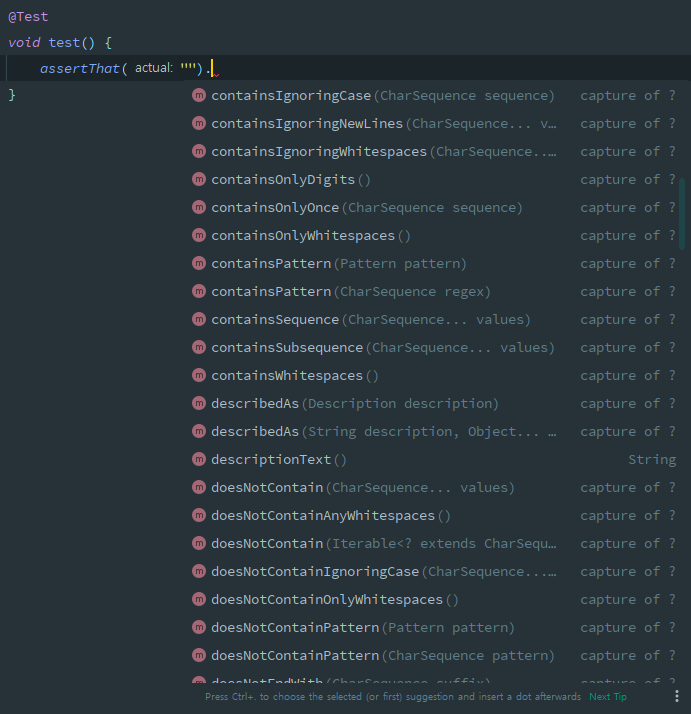Open the completion popup three-dot options menu
The image size is (691, 714).
coord(677,696)
